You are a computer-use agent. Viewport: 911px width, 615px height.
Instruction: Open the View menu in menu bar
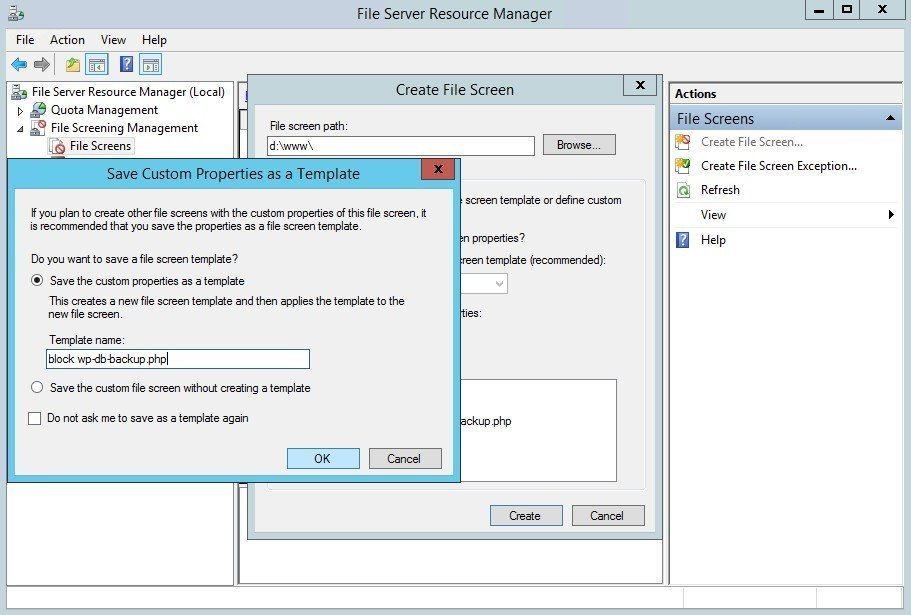[x=113, y=40]
